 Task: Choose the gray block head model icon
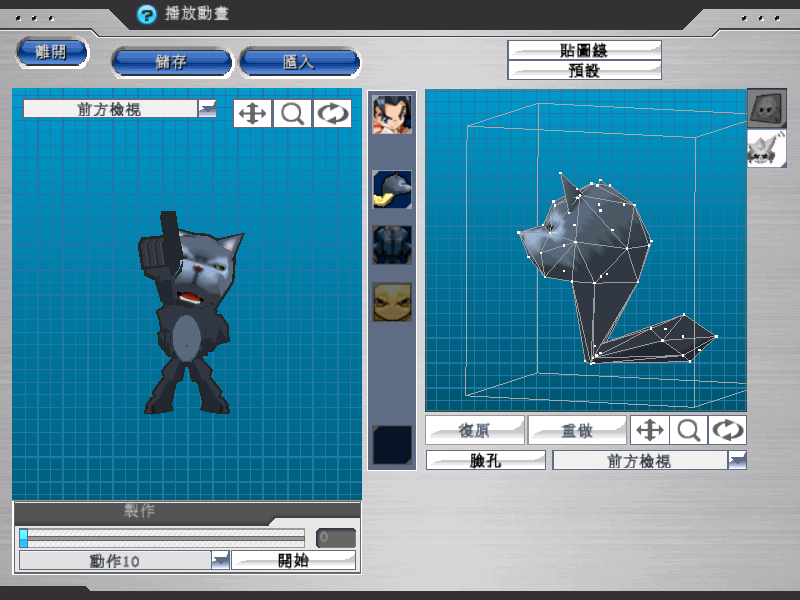[x=767, y=108]
